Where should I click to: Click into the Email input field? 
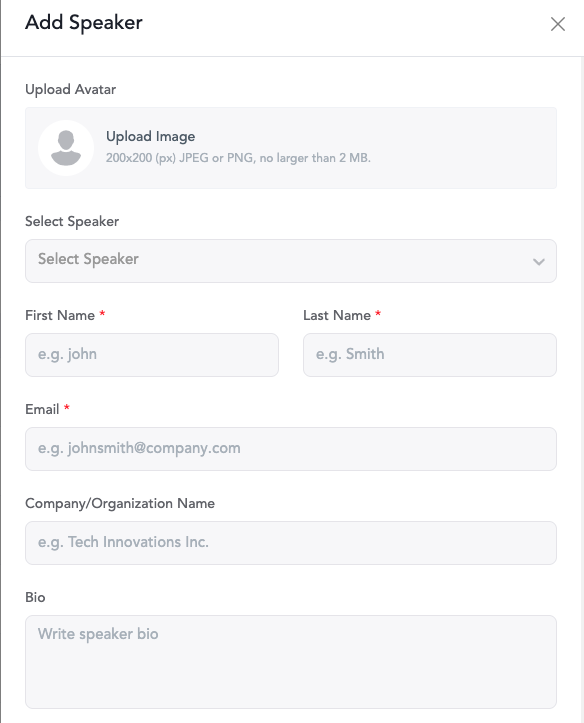(291, 449)
